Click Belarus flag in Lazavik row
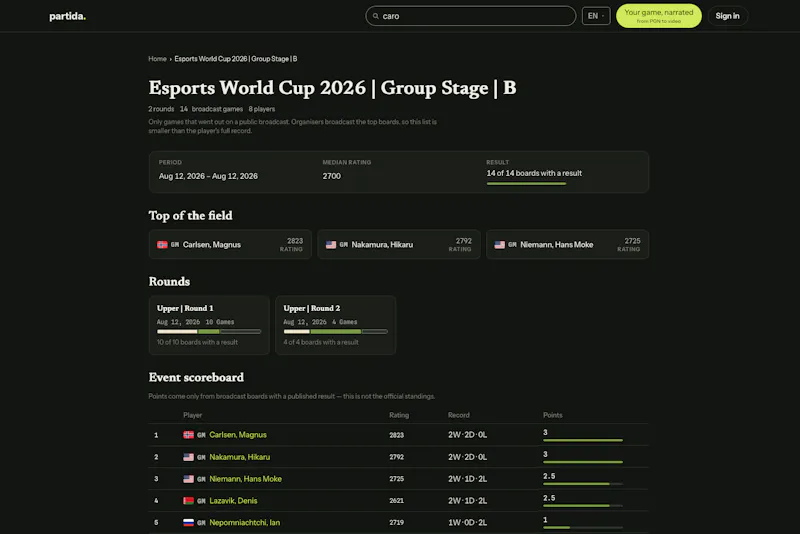Image resolution: width=800 pixels, height=534 pixels. pyautogui.click(x=189, y=501)
